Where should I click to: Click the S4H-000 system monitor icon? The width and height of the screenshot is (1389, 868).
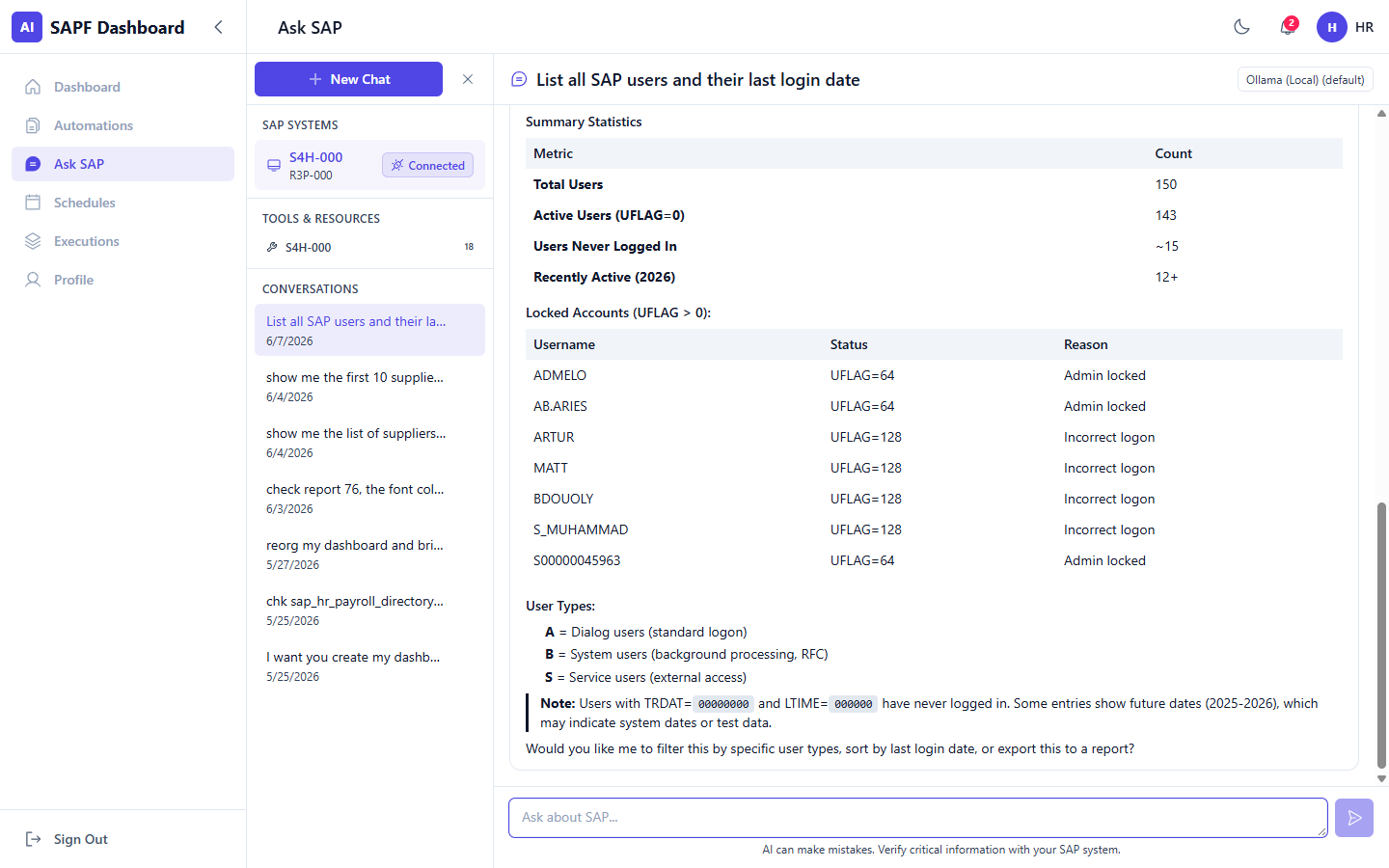point(274,166)
